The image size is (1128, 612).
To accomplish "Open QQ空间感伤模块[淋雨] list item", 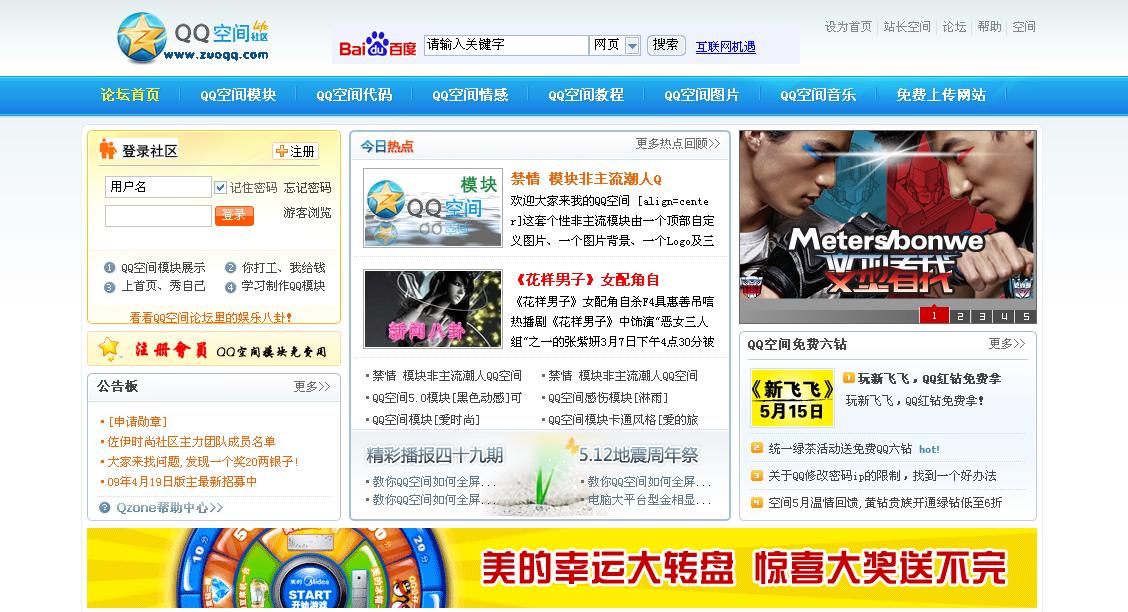I will [609, 398].
